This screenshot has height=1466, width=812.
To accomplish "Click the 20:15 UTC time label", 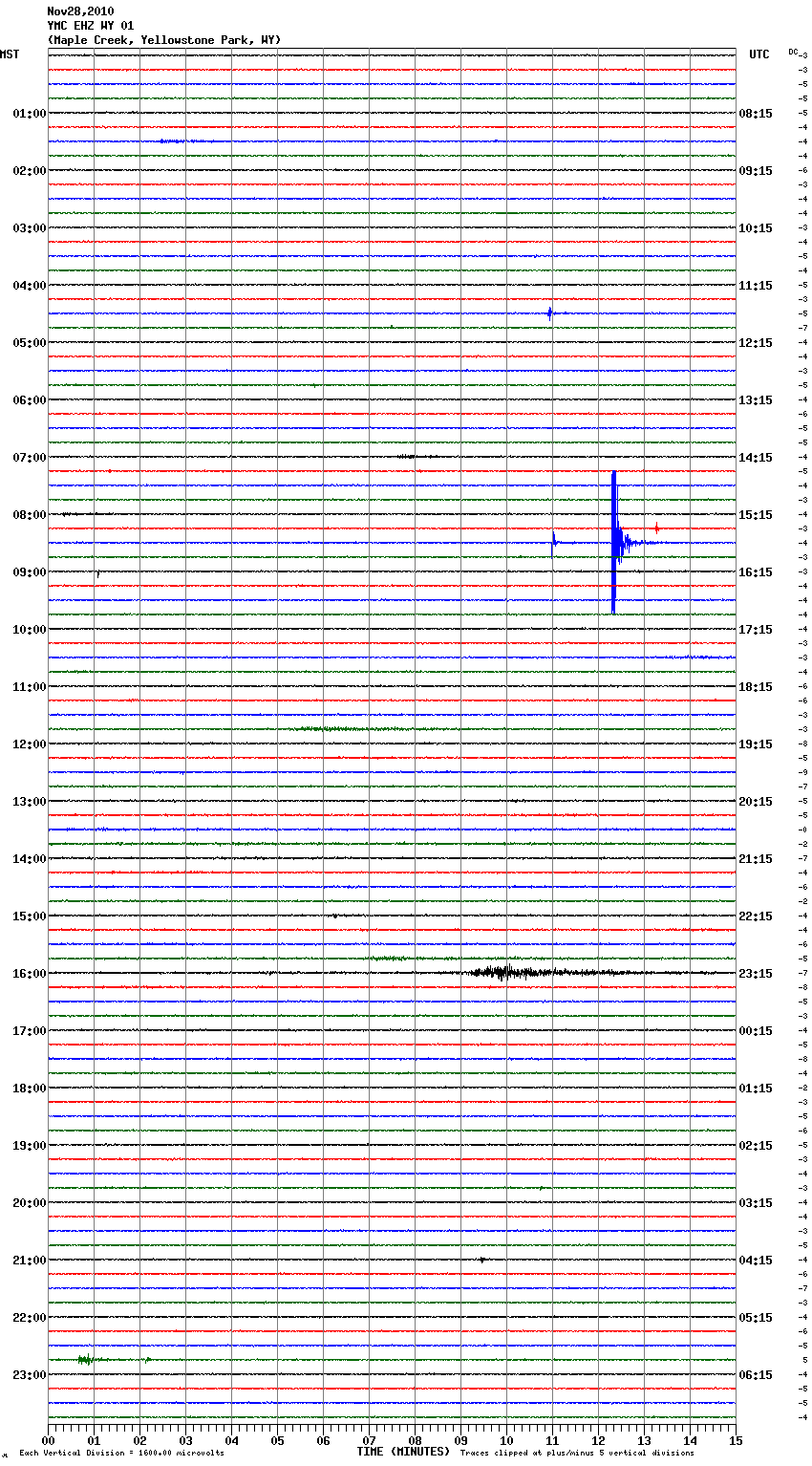I will tap(756, 802).
